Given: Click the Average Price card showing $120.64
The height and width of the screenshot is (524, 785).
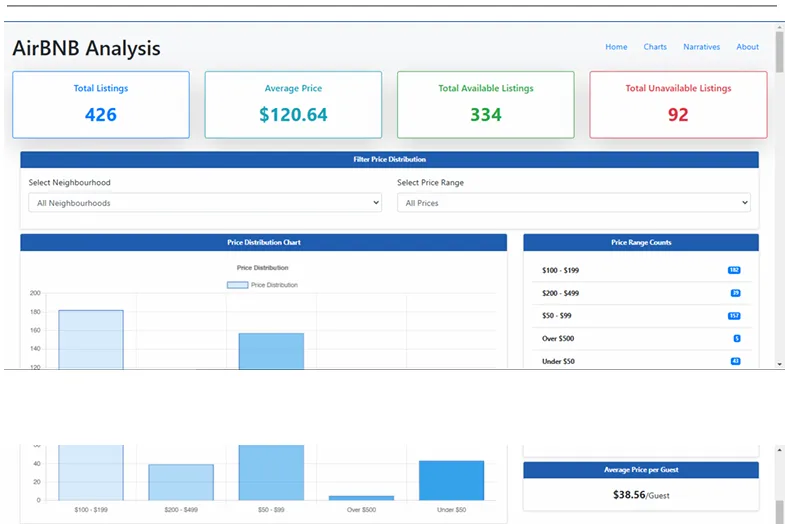Looking at the screenshot, I should [293, 105].
